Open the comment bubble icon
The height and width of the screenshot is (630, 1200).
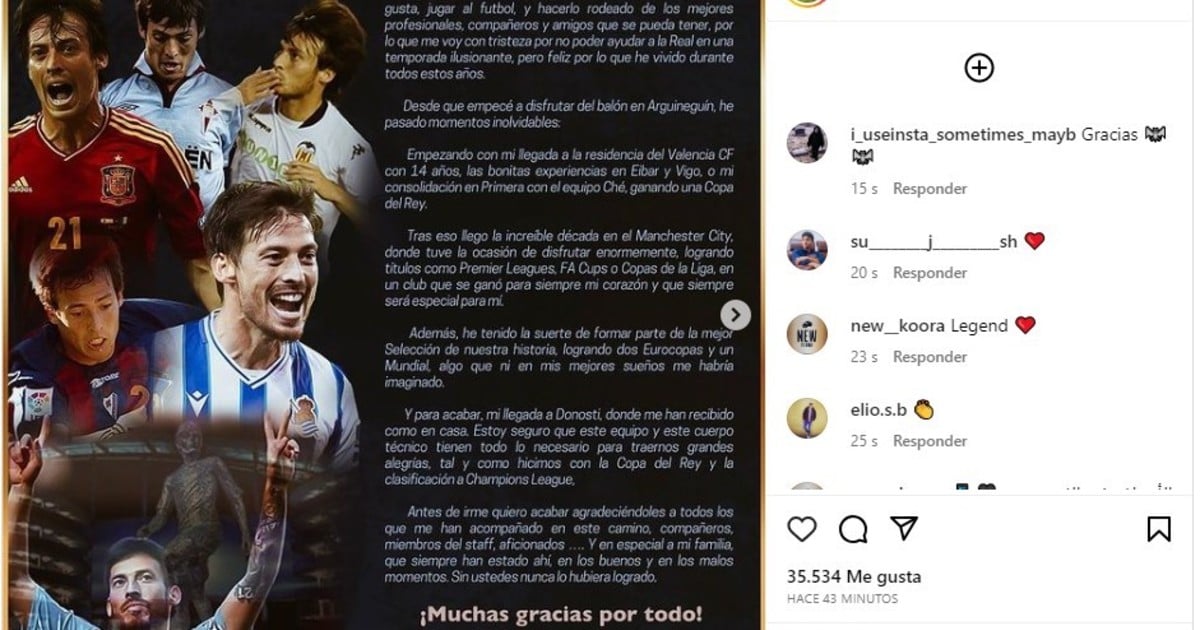click(x=853, y=529)
